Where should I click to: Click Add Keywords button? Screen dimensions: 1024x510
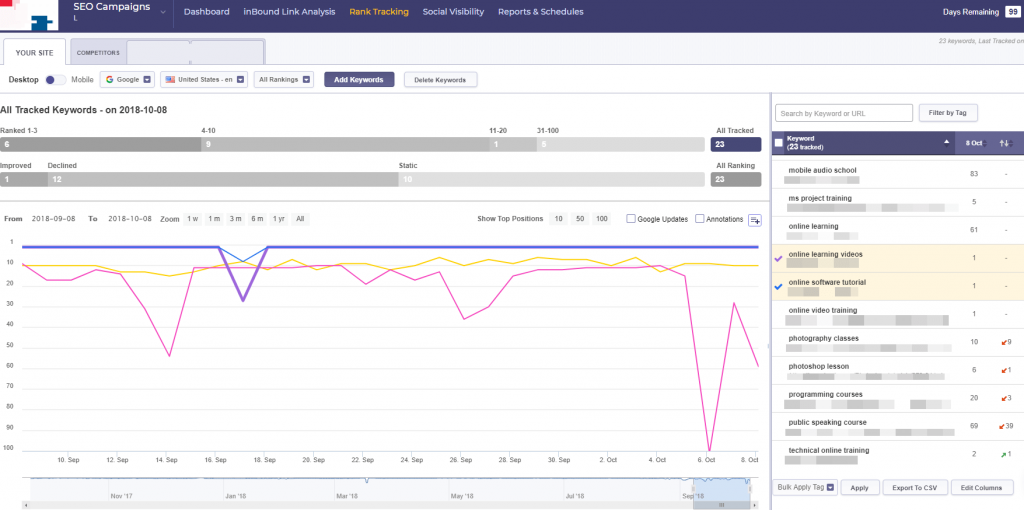click(x=359, y=80)
